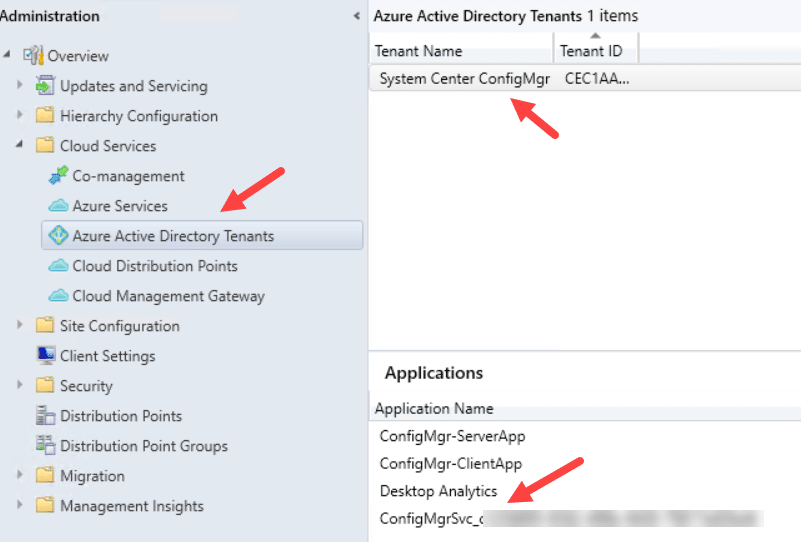
Task: Sort by the Tenant ID column header
Action: 596,51
